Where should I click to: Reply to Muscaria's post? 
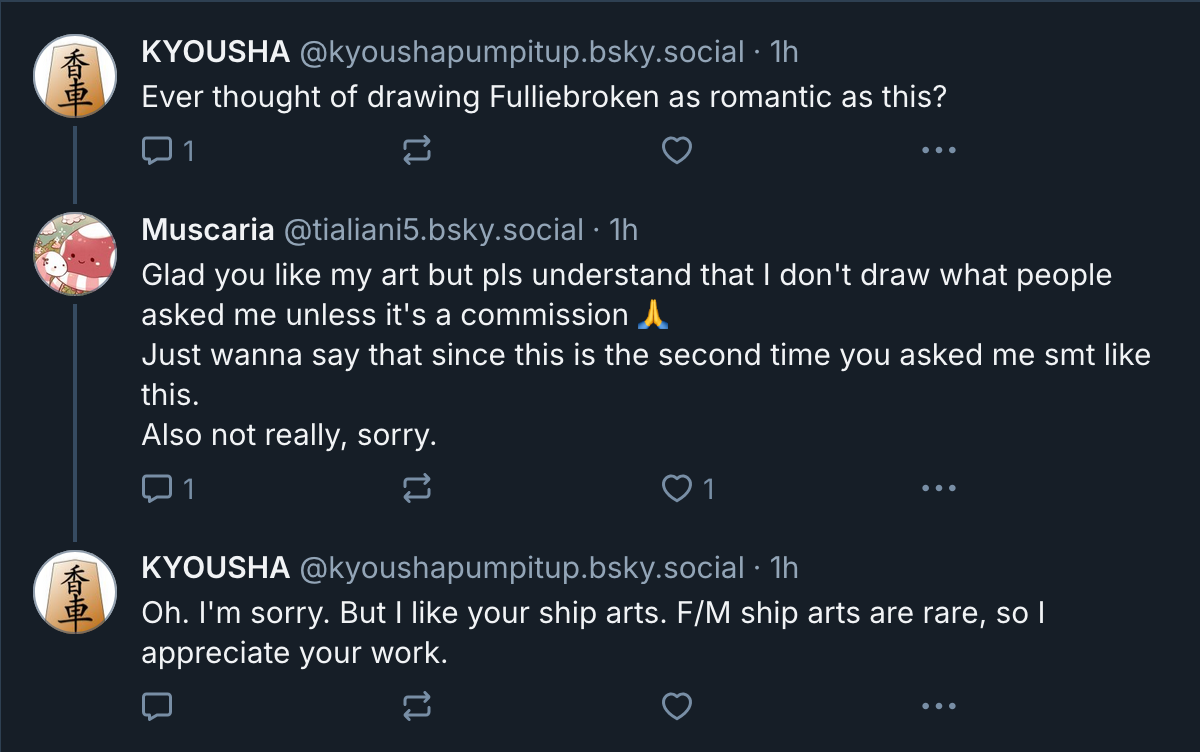pos(157,488)
